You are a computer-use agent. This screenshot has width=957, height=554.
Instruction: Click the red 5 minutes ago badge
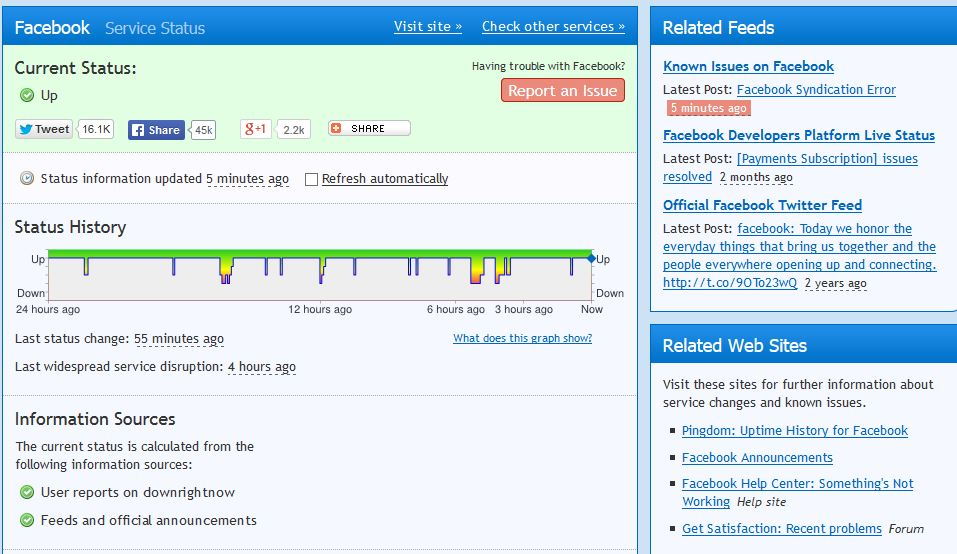click(x=709, y=108)
